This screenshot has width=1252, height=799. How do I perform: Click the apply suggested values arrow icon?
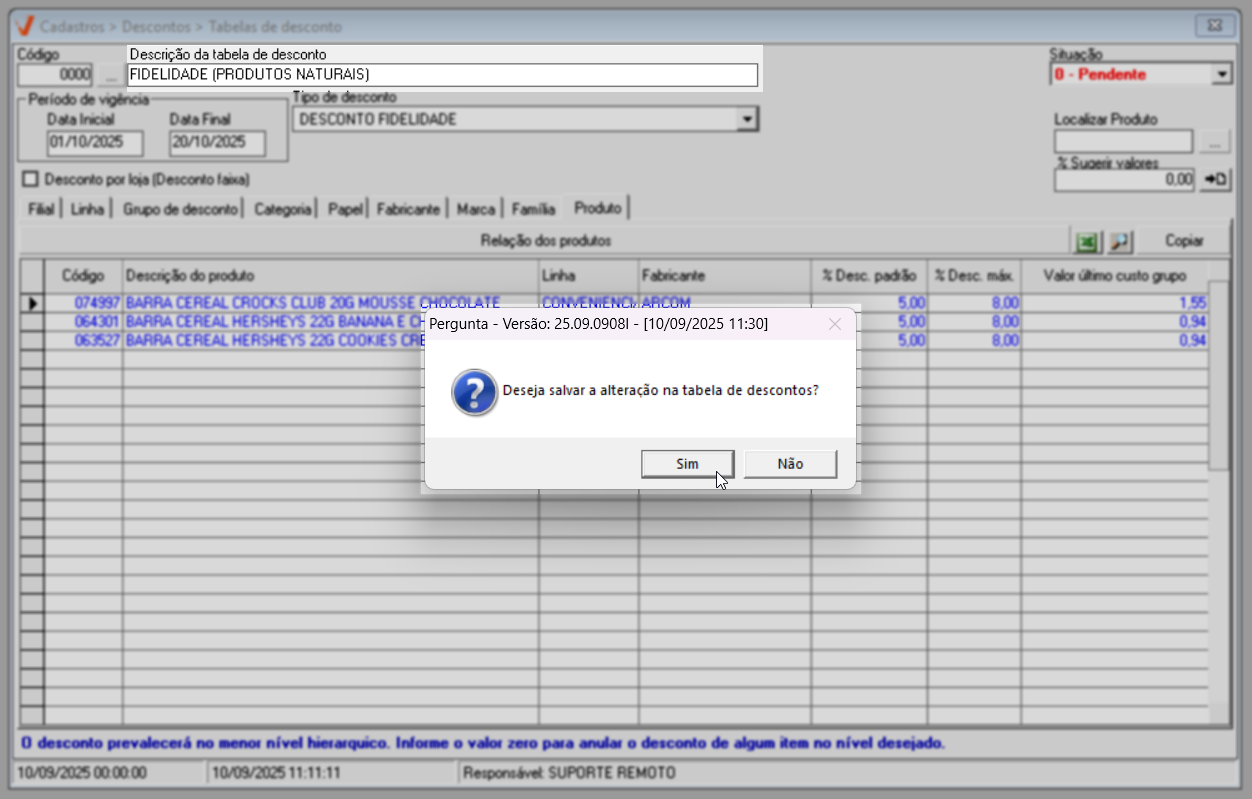pos(1215,180)
